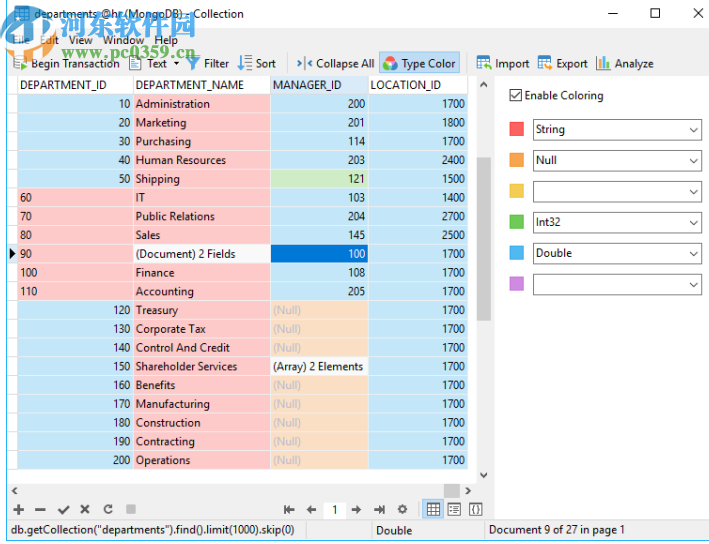709x544 pixels.
Task: Click the MANAGER_ID column header
Action: point(319,85)
